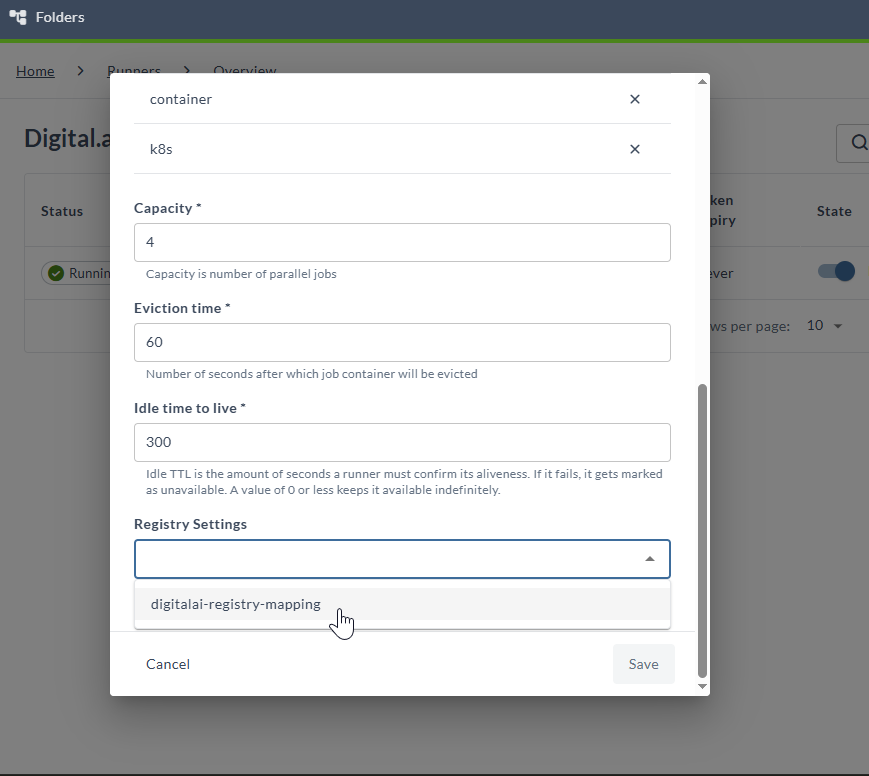The image size is (869, 776).
Task: Click the search icon in background page
Action: 858,142
